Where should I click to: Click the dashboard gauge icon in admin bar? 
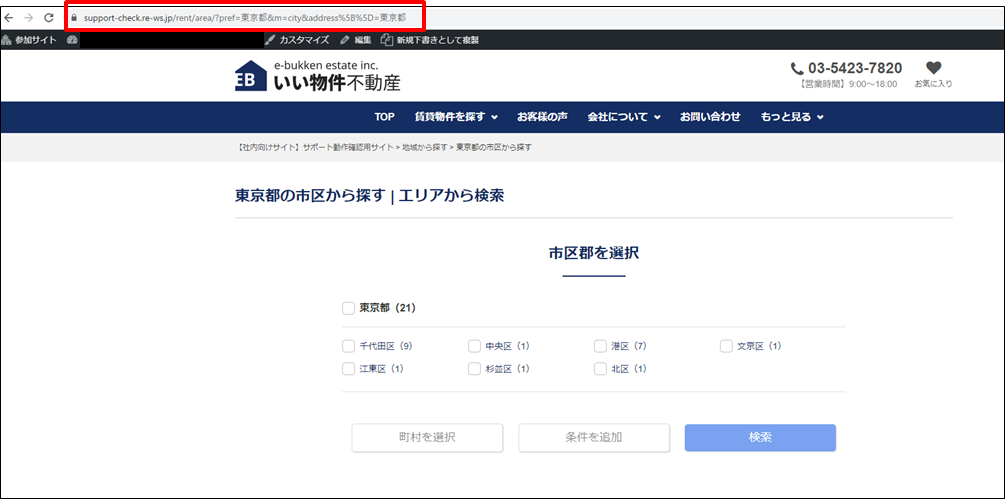click(x=72, y=40)
